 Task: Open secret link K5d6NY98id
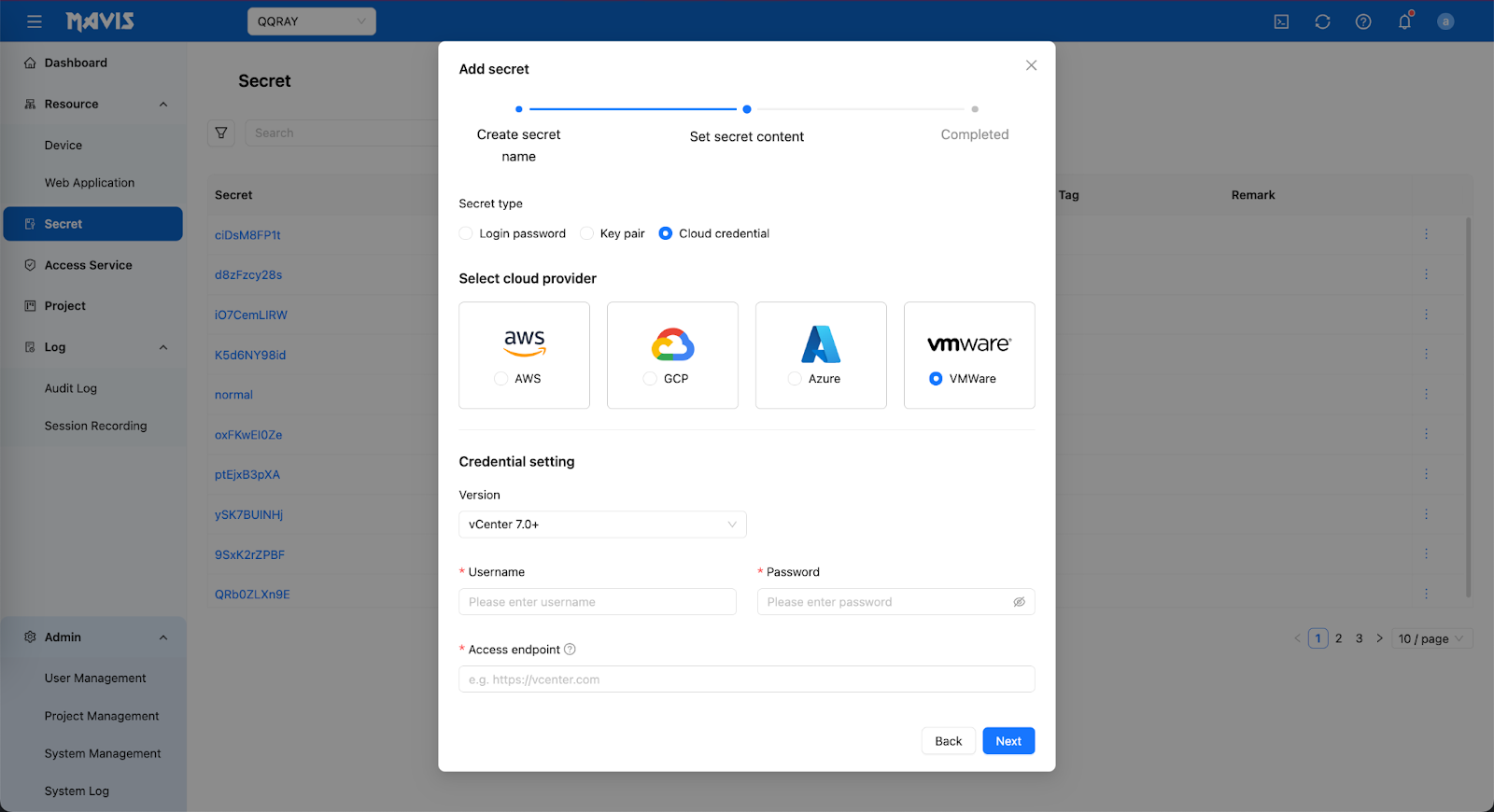click(x=250, y=355)
